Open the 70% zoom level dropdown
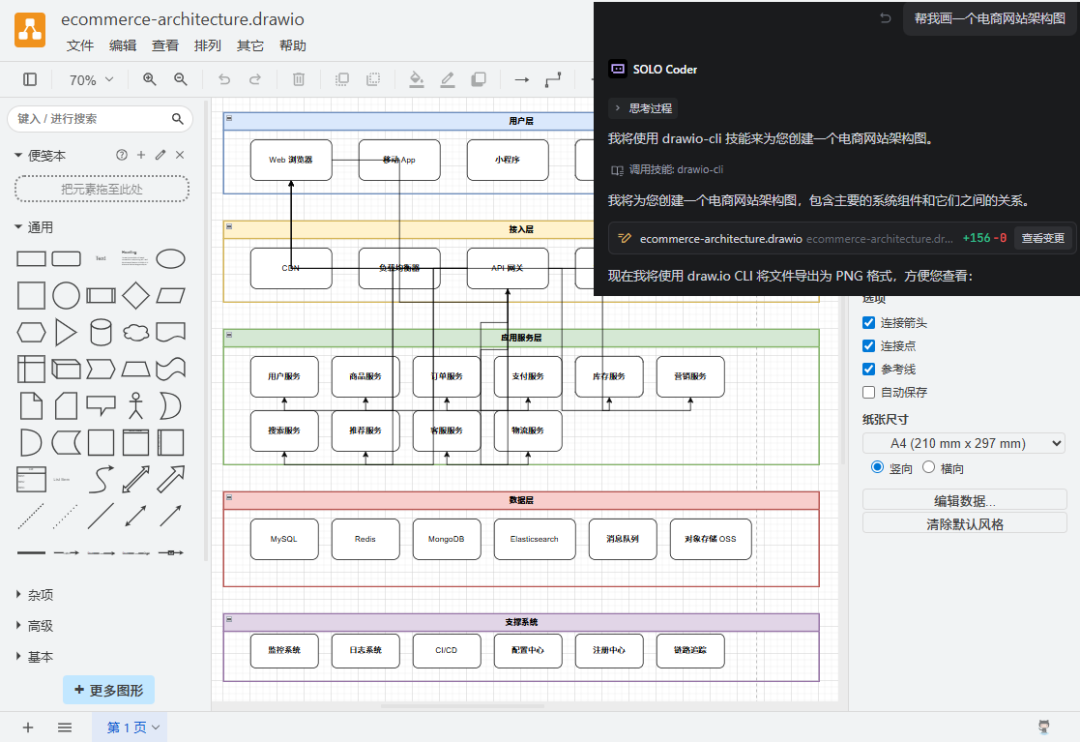Viewport: 1080px width, 742px height. [x=91, y=80]
